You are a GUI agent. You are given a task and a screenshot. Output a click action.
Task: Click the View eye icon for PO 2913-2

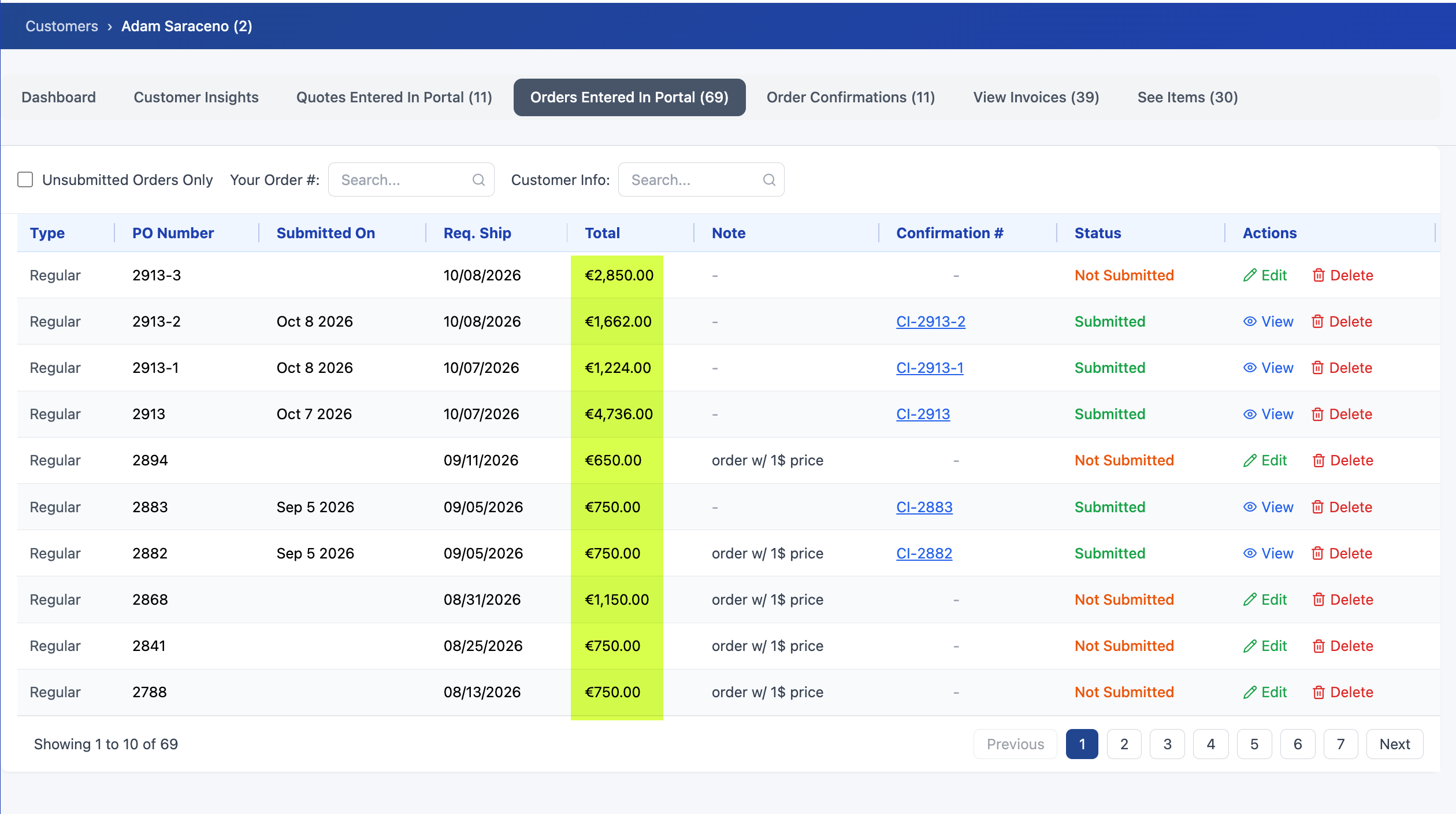[x=1250, y=321]
